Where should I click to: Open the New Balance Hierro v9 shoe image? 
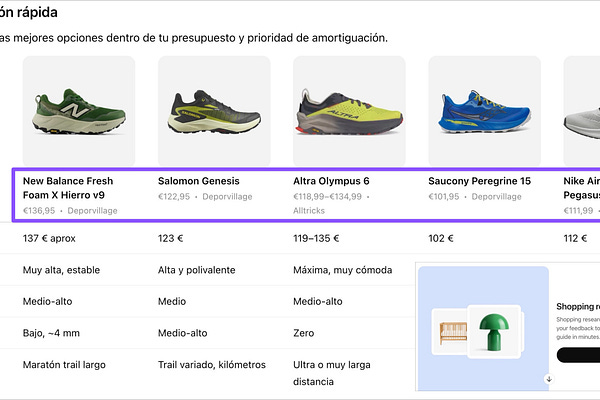[79, 111]
